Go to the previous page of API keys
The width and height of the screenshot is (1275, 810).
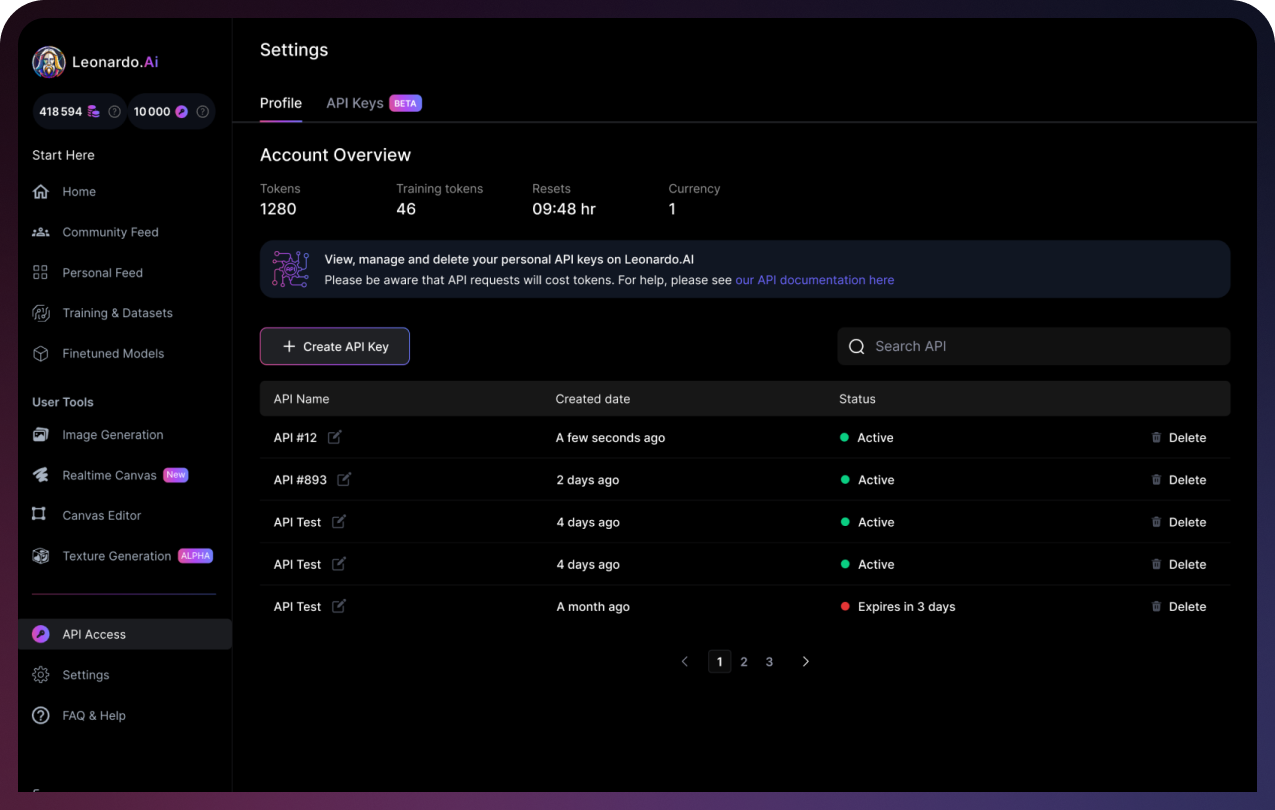685,662
